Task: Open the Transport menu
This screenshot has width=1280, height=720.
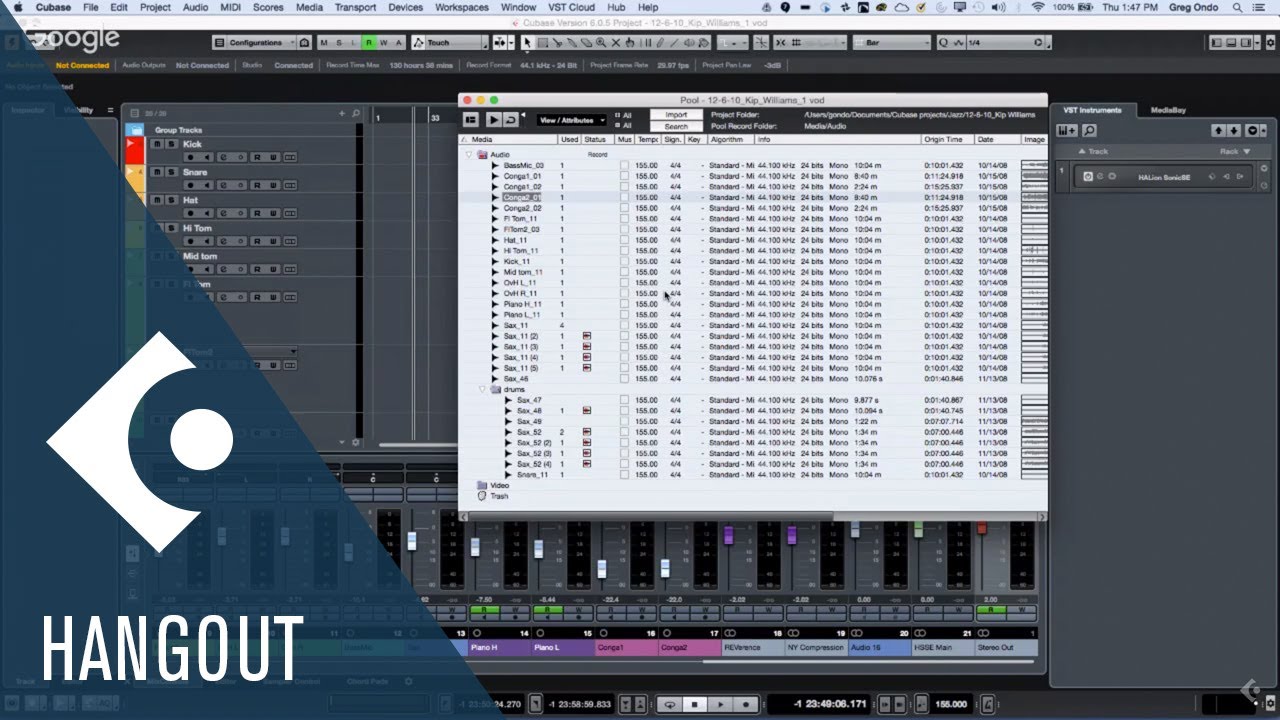Action: click(355, 7)
